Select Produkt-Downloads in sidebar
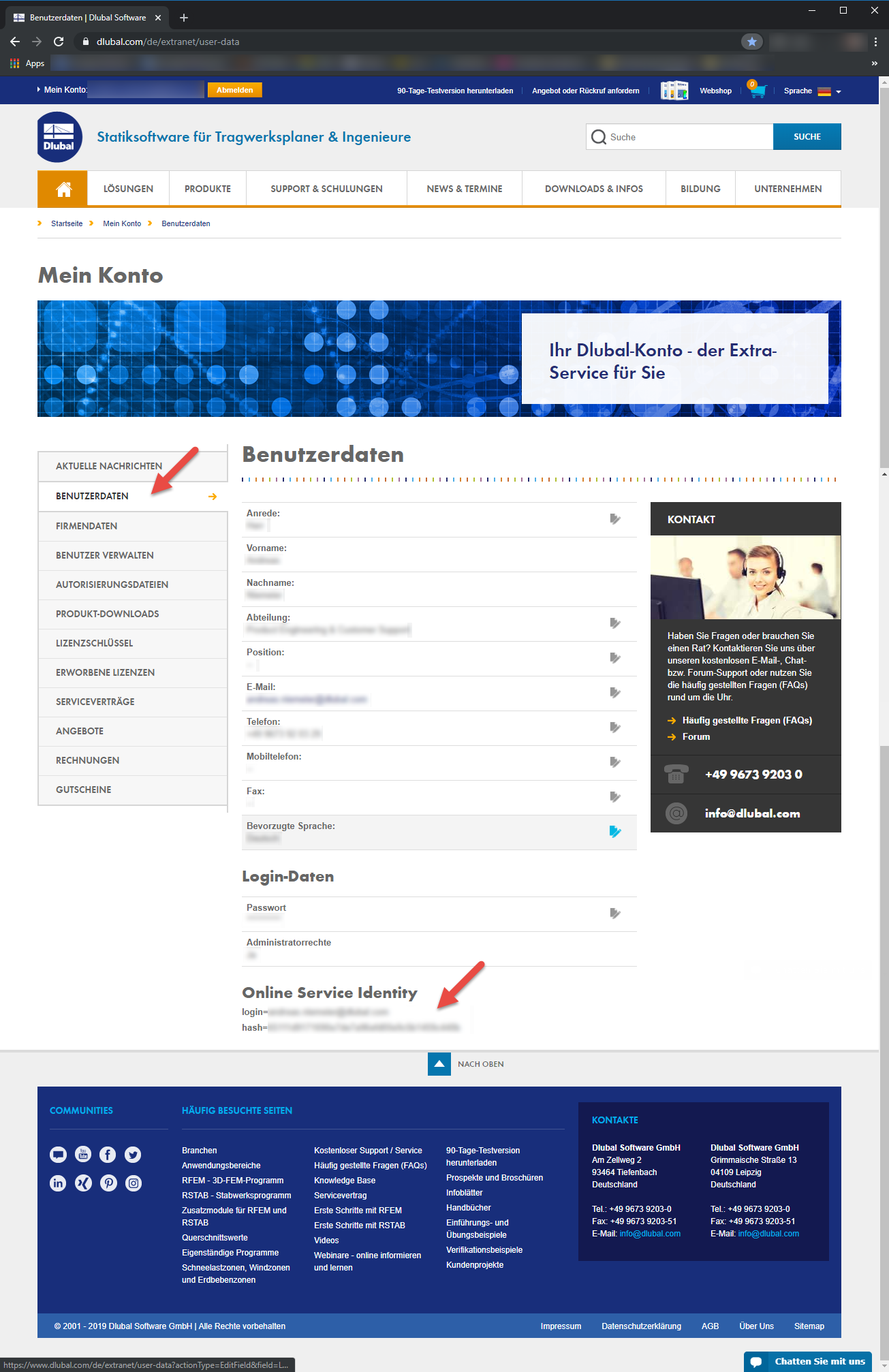 [x=132, y=614]
